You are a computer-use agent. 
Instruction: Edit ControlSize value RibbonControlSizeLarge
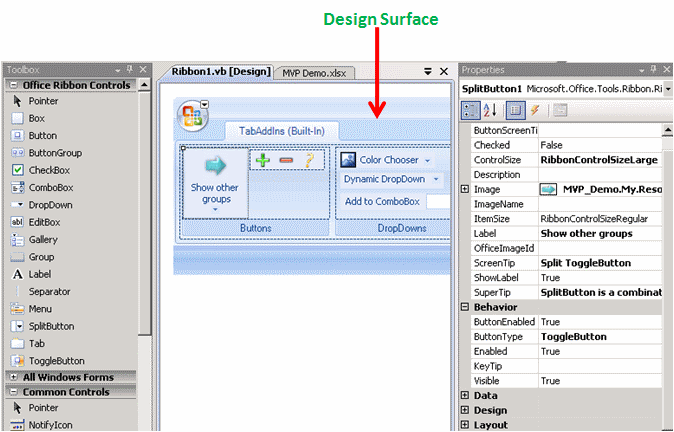tap(600, 160)
